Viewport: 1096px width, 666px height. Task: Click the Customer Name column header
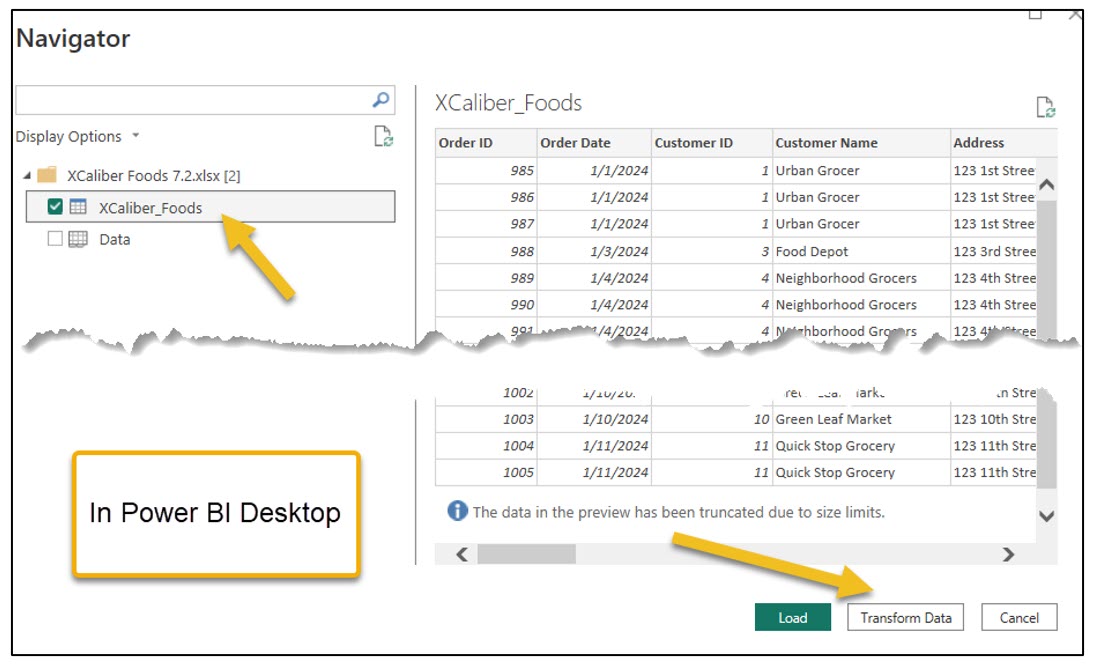click(861, 143)
